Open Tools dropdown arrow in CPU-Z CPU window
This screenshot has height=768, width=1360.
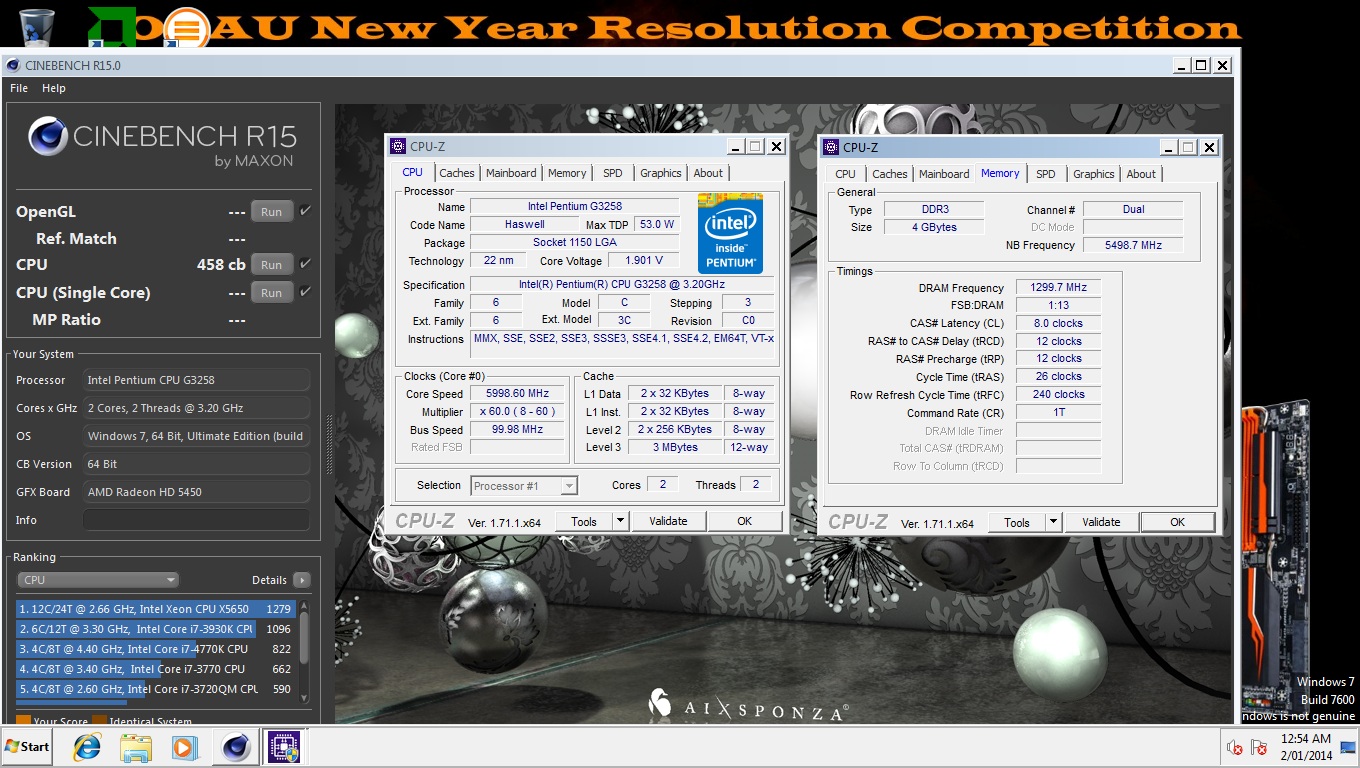(620, 521)
